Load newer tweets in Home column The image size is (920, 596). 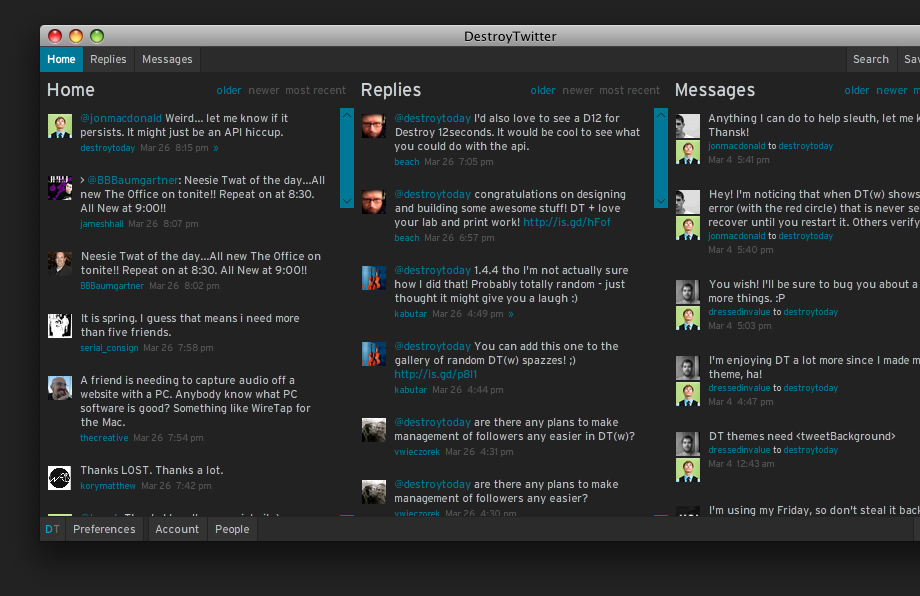tap(263, 90)
